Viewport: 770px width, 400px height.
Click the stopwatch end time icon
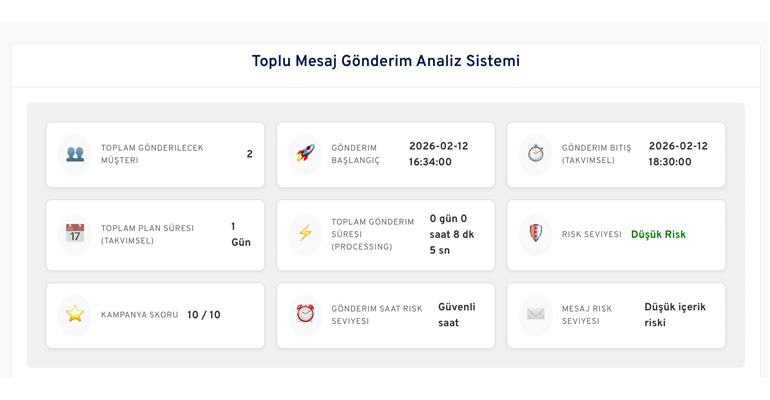coord(536,155)
